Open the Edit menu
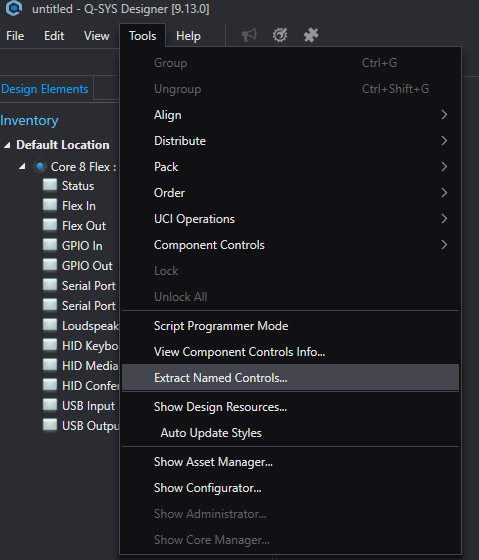This screenshot has height=560, width=479. tap(54, 36)
